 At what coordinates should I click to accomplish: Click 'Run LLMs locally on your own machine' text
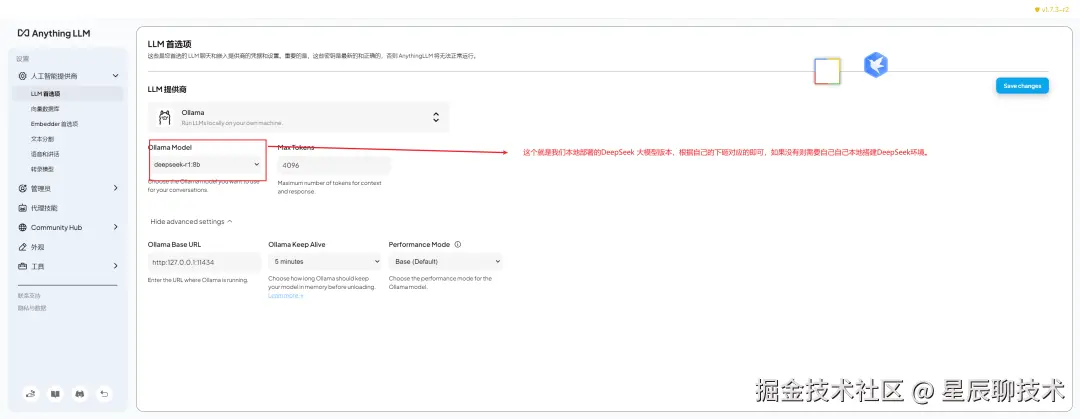click(232, 123)
